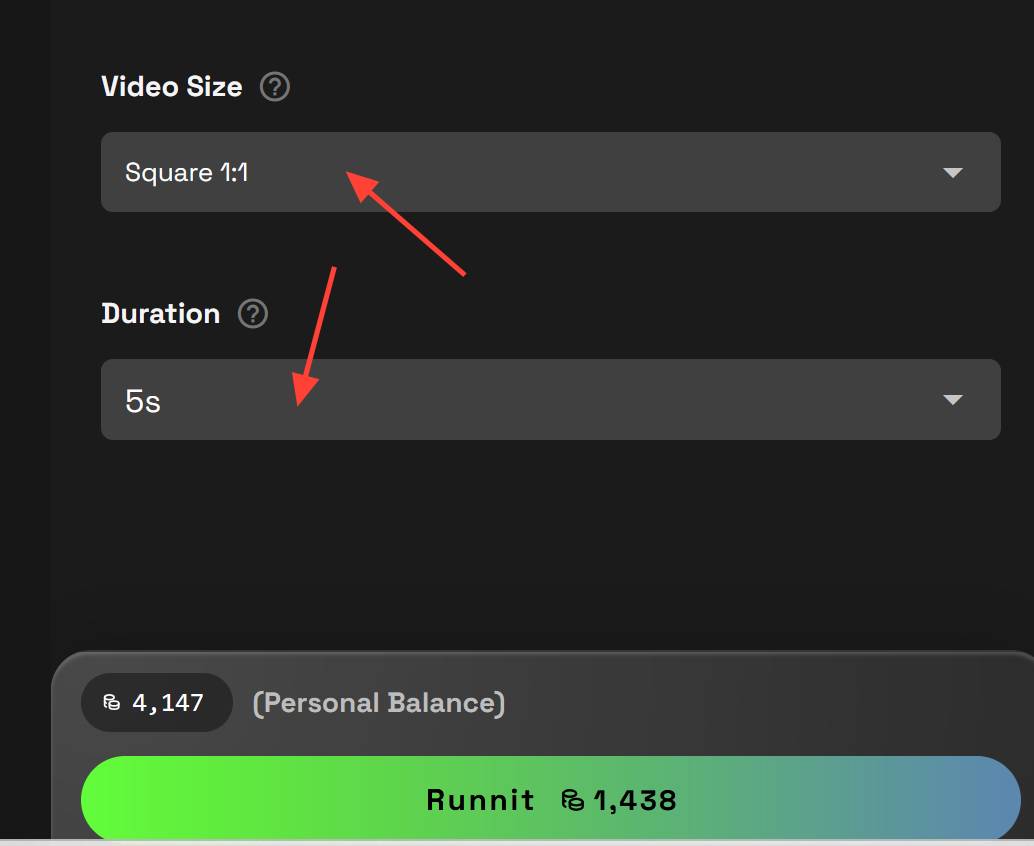Image resolution: width=1034 pixels, height=846 pixels.
Task: Select the Square 1:1 text in the dropdown
Action: pos(186,172)
